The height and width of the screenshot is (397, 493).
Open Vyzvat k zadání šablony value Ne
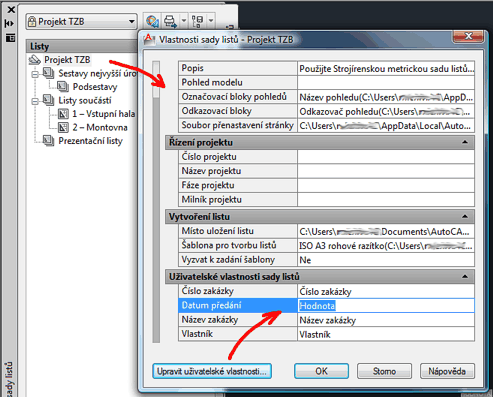[x=386, y=260]
